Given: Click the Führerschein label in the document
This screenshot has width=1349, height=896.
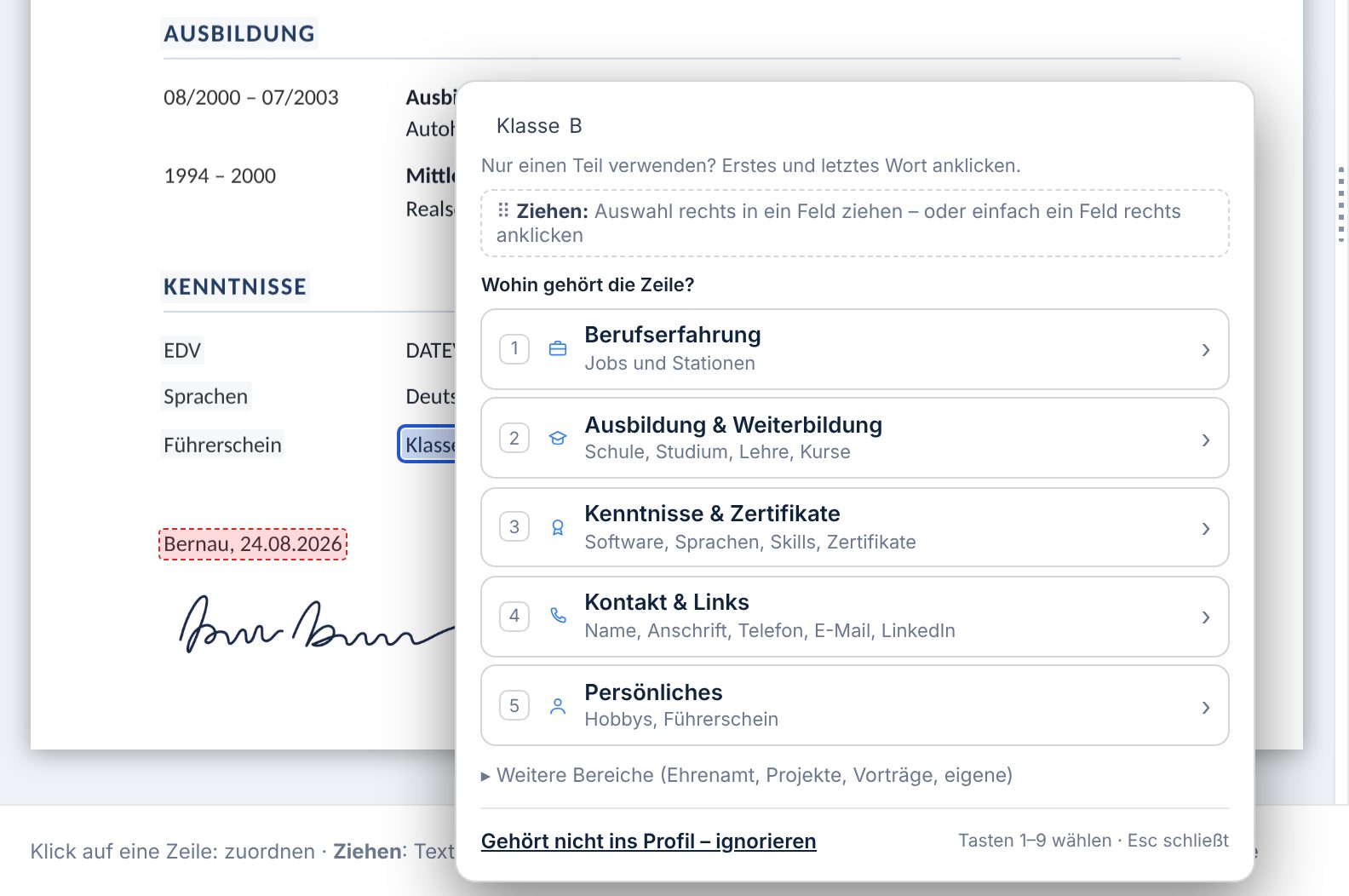Looking at the screenshot, I should pyautogui.click(x=222, y=445).
